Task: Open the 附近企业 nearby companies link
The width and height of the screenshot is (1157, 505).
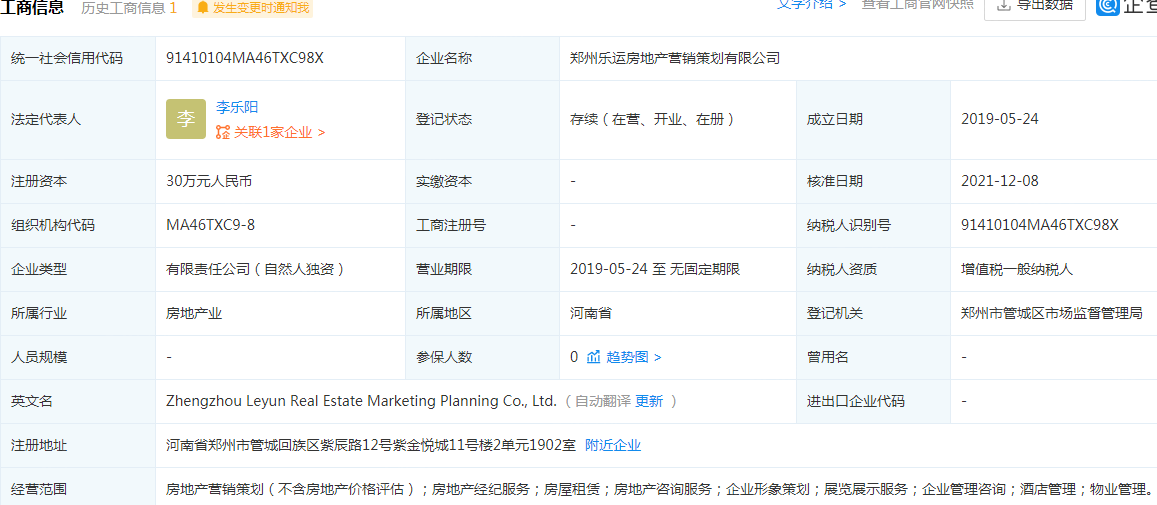Action: tap(613, 445)
